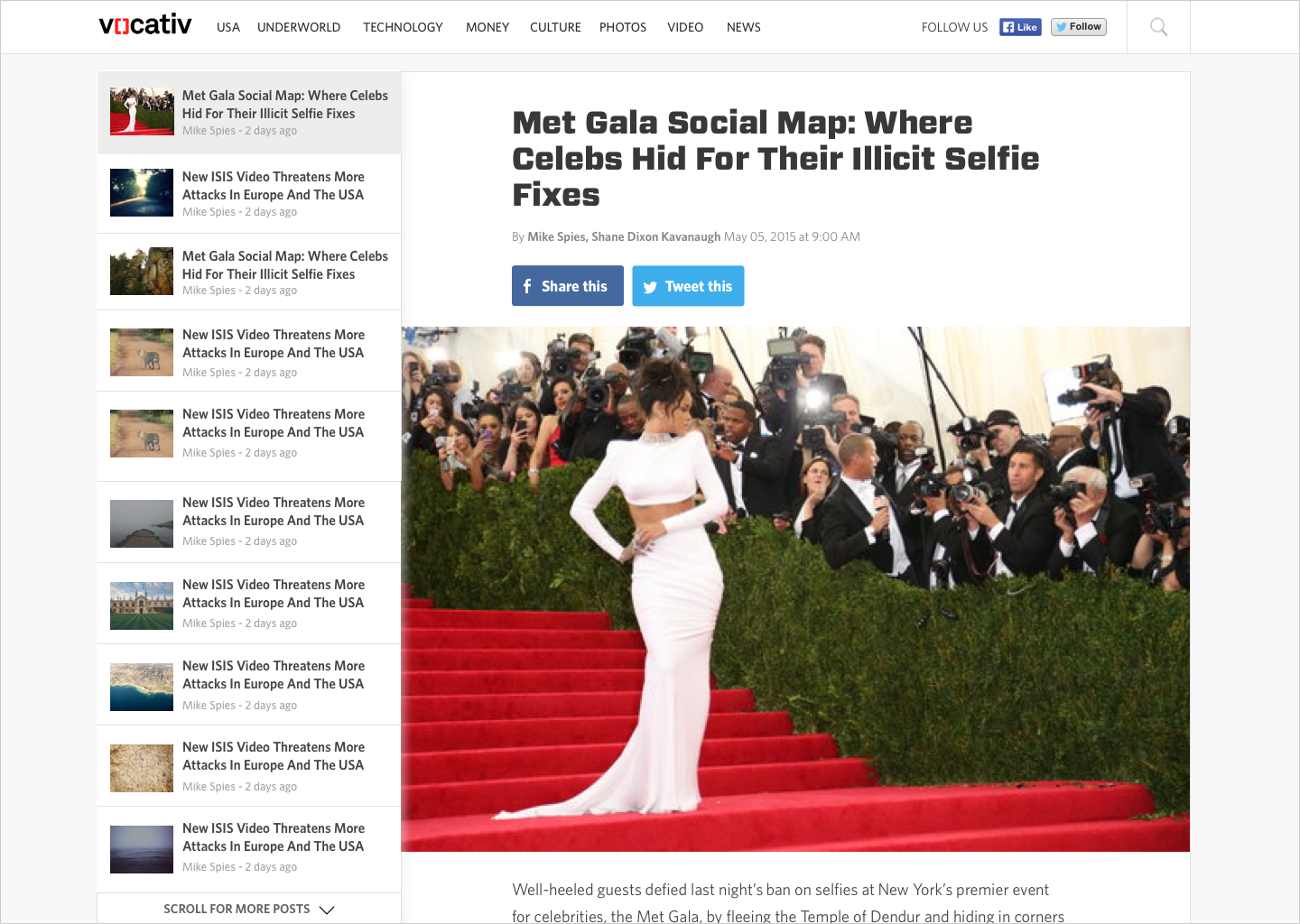
Task: Click the Shane Dixon Kavanaugh author link
Action: (655, 236)
